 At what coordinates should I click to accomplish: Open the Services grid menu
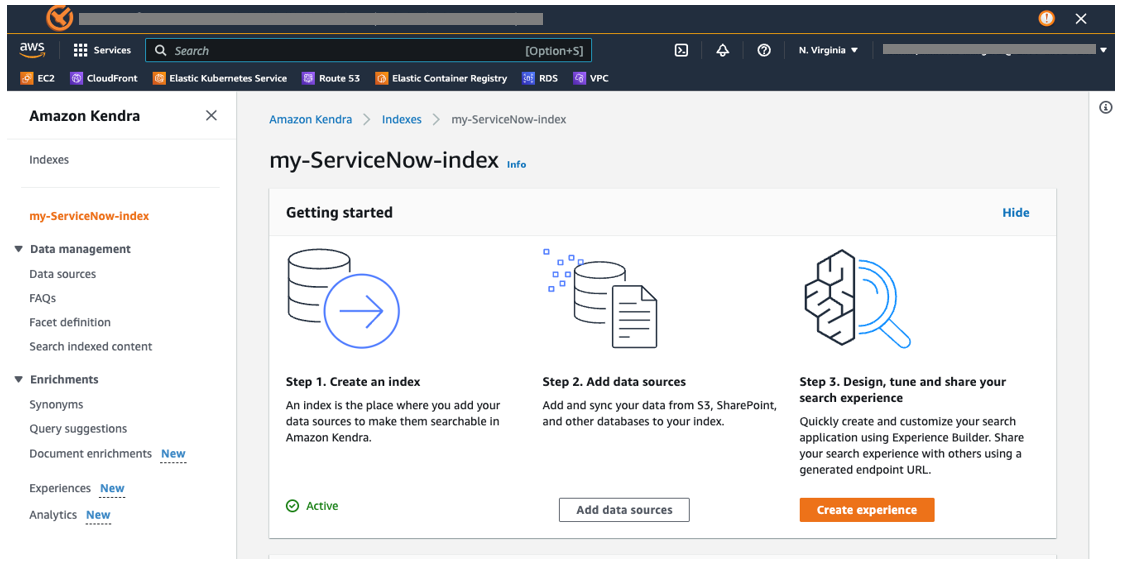pyautogui.click(x=103, y=50)
